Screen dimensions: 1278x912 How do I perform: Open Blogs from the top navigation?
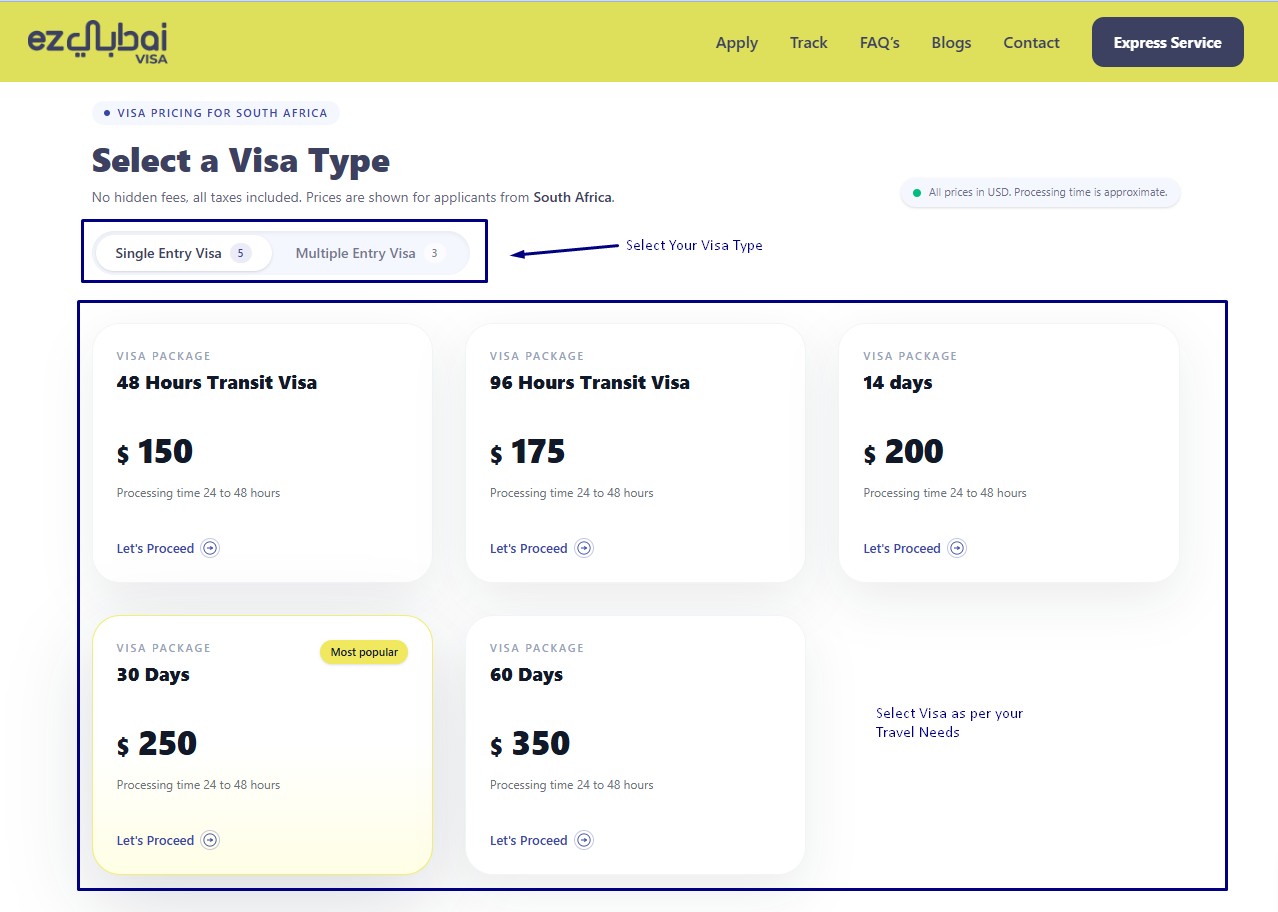click(951, 43)
